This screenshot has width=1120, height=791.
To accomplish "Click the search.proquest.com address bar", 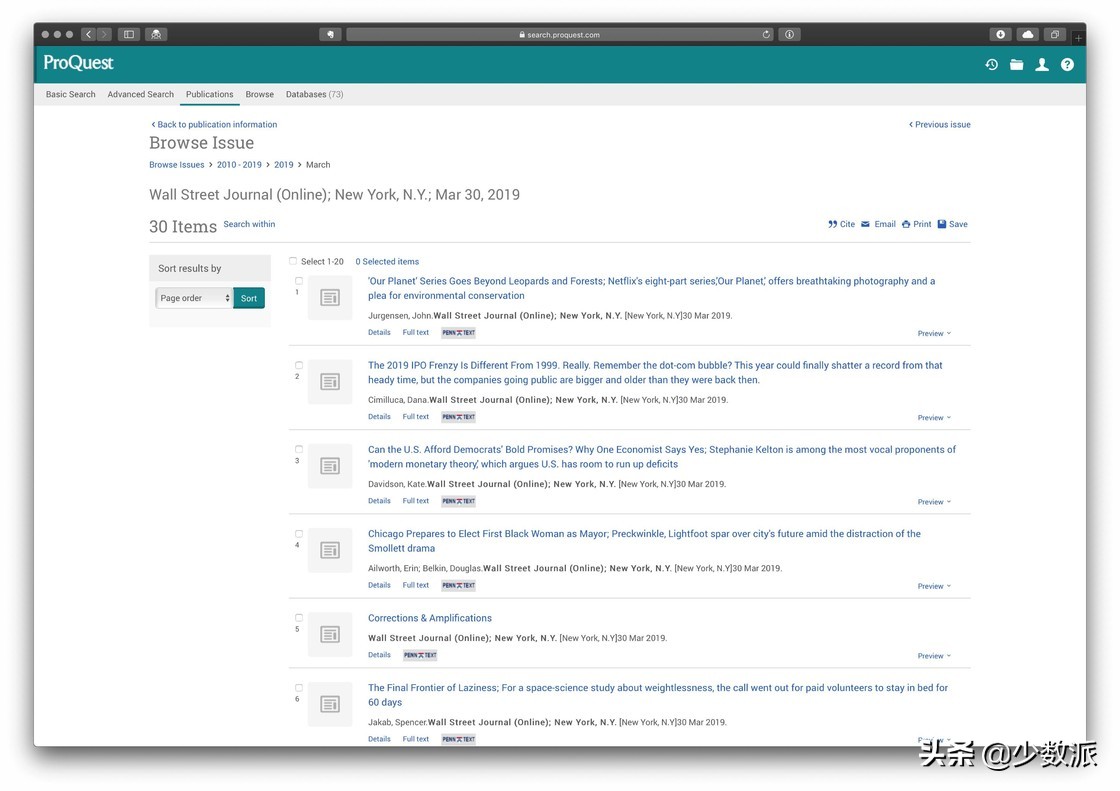I will [x=559, y=34].
